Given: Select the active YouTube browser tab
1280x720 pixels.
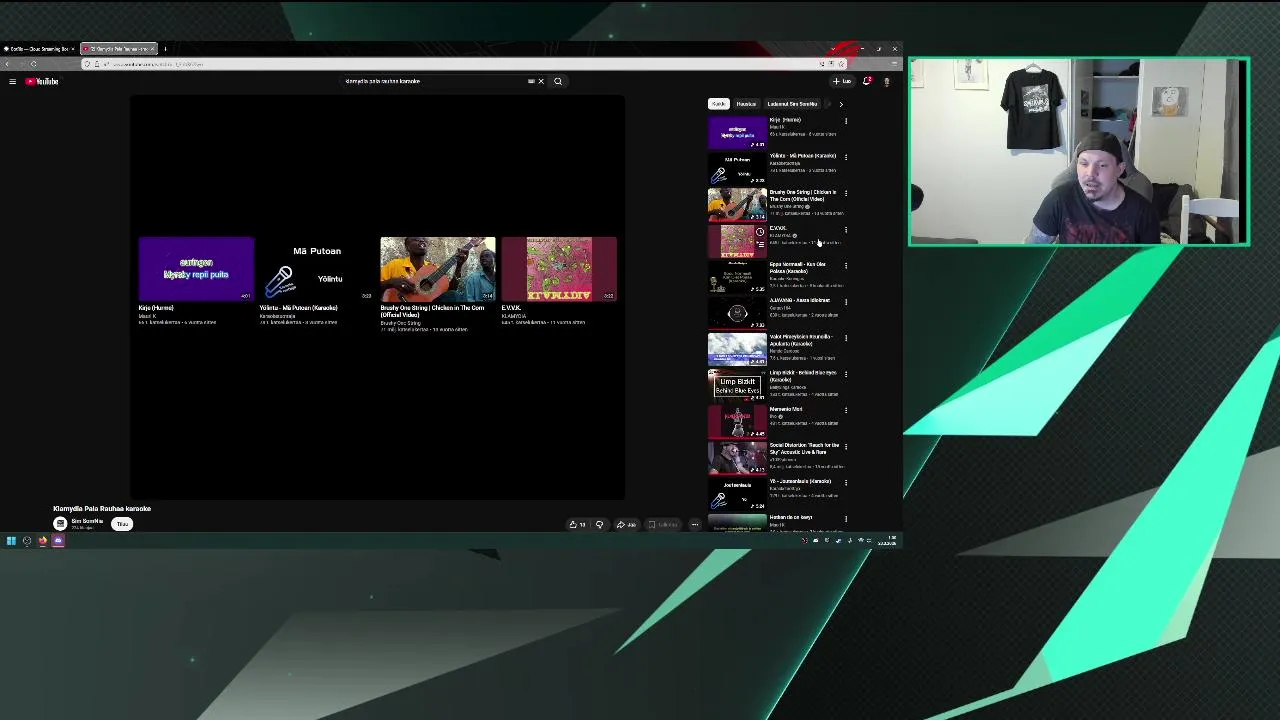Looking at the screenshot, I should pyautogui.click(x=118, y=48).
